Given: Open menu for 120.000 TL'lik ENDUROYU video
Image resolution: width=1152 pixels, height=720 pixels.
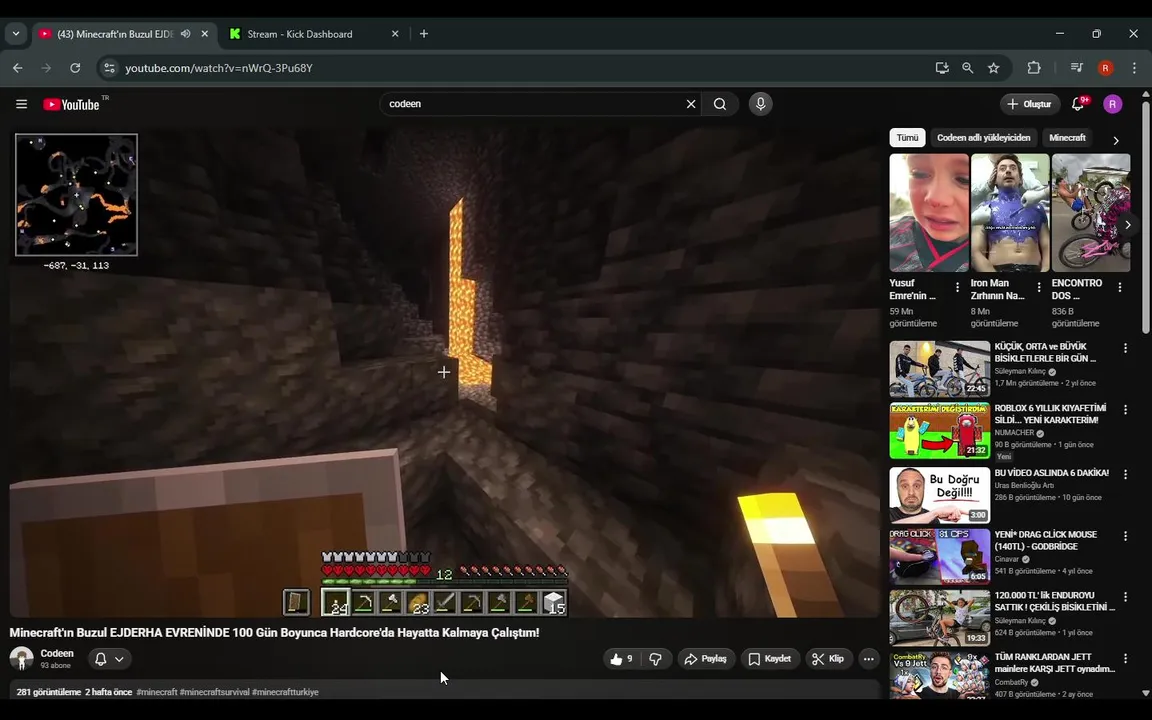Looking at the screenshot, I should point(1125,597).
